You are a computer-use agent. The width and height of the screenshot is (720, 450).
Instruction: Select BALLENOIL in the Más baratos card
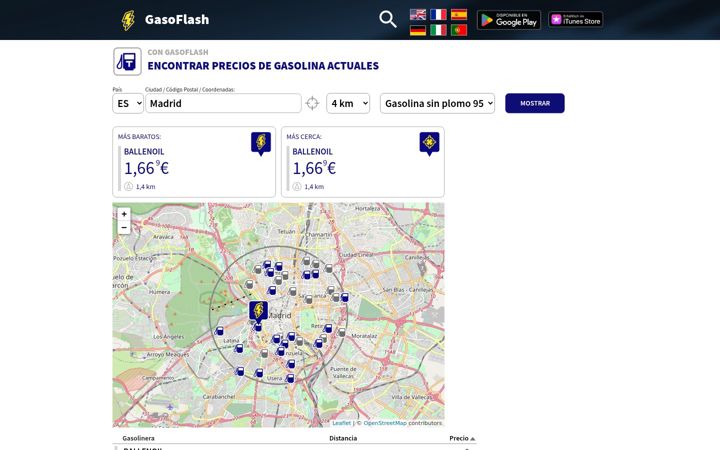point(144,152)
